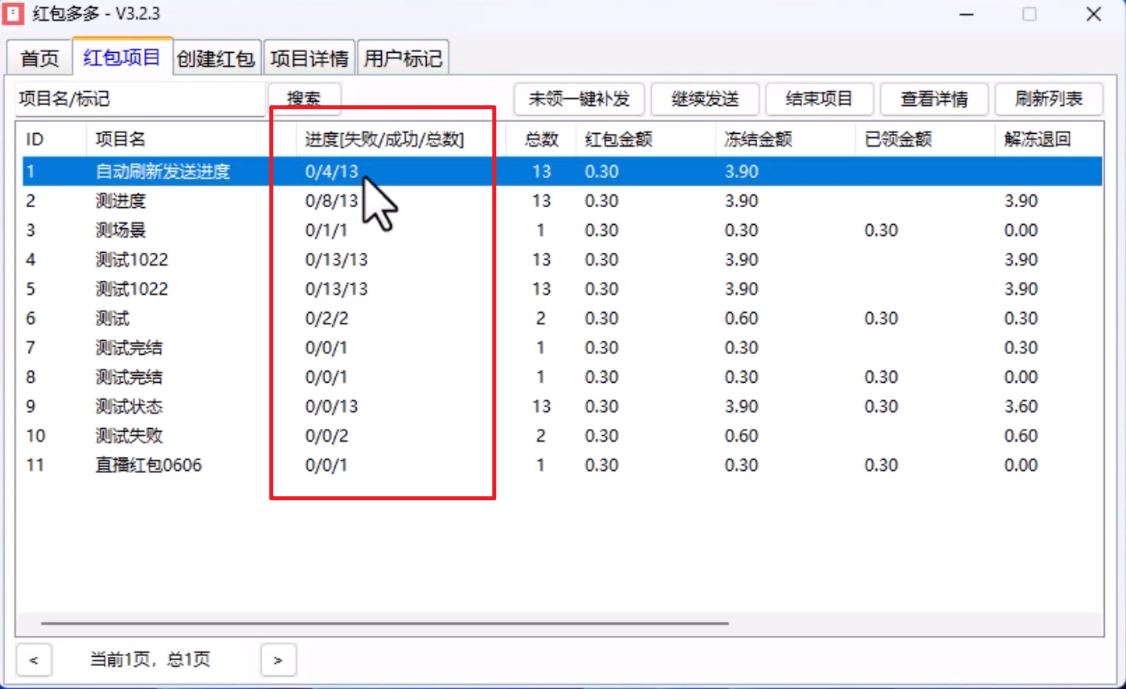Open the 用户标记 tab

(x=402, y=59)
